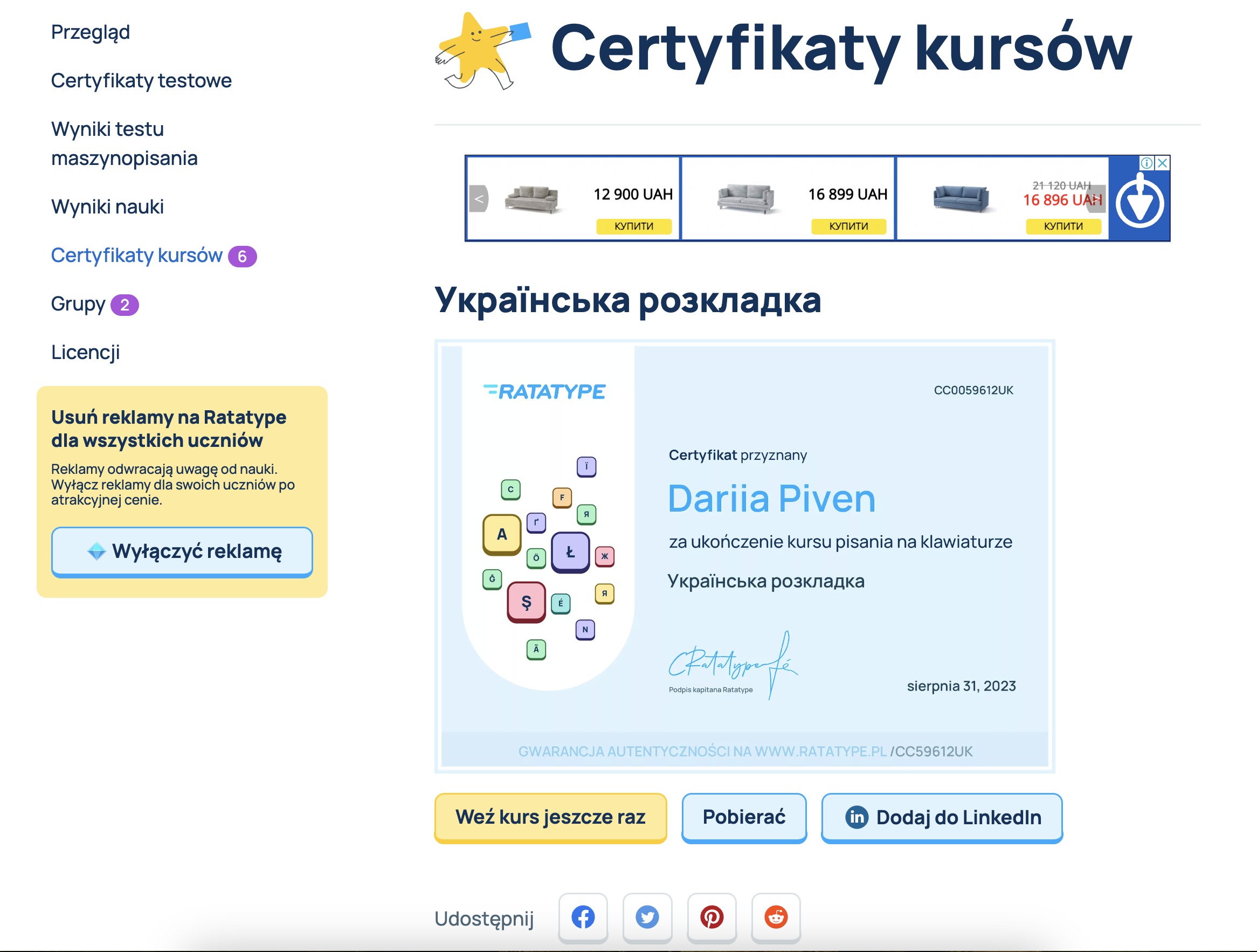Go to Wyniki testu maszynopisania

click(x=125, y=143)
